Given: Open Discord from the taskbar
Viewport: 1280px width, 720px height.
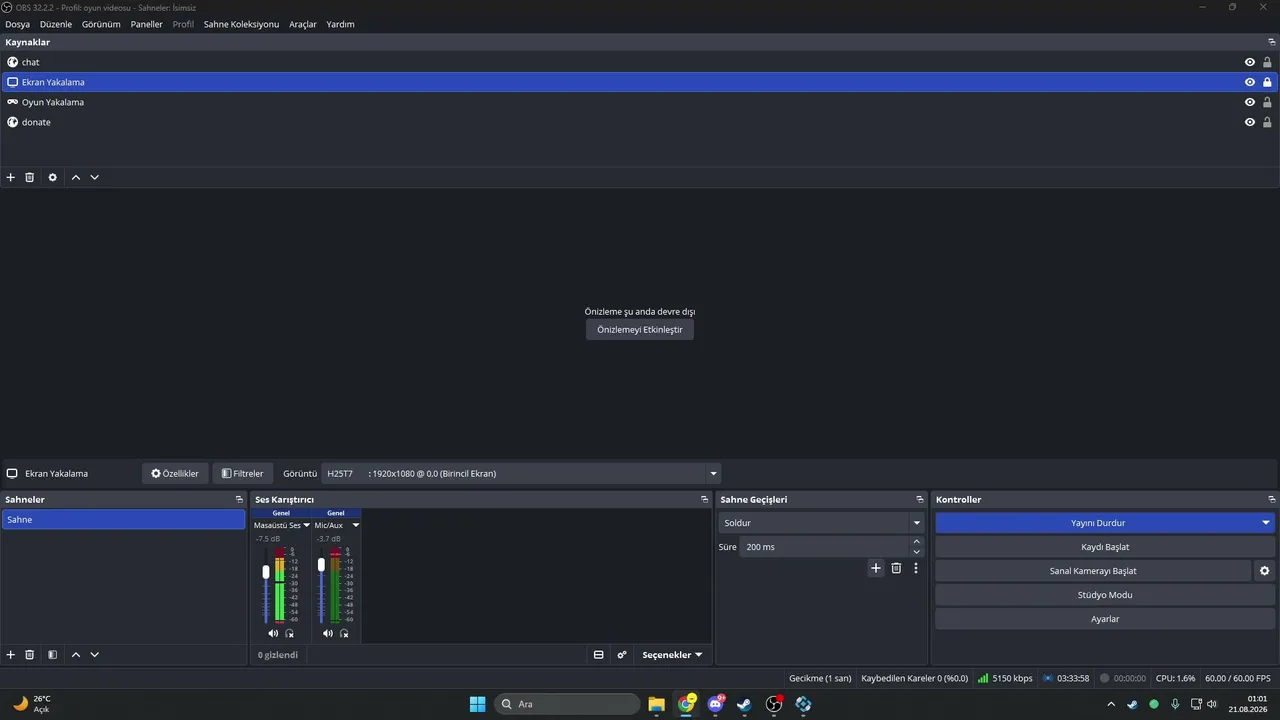Looking at the screenshot, I should (715, 704).
